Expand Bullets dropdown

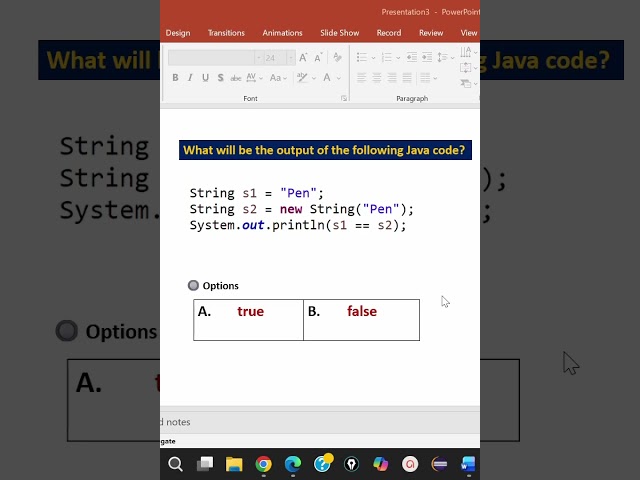tap(373, 58)
